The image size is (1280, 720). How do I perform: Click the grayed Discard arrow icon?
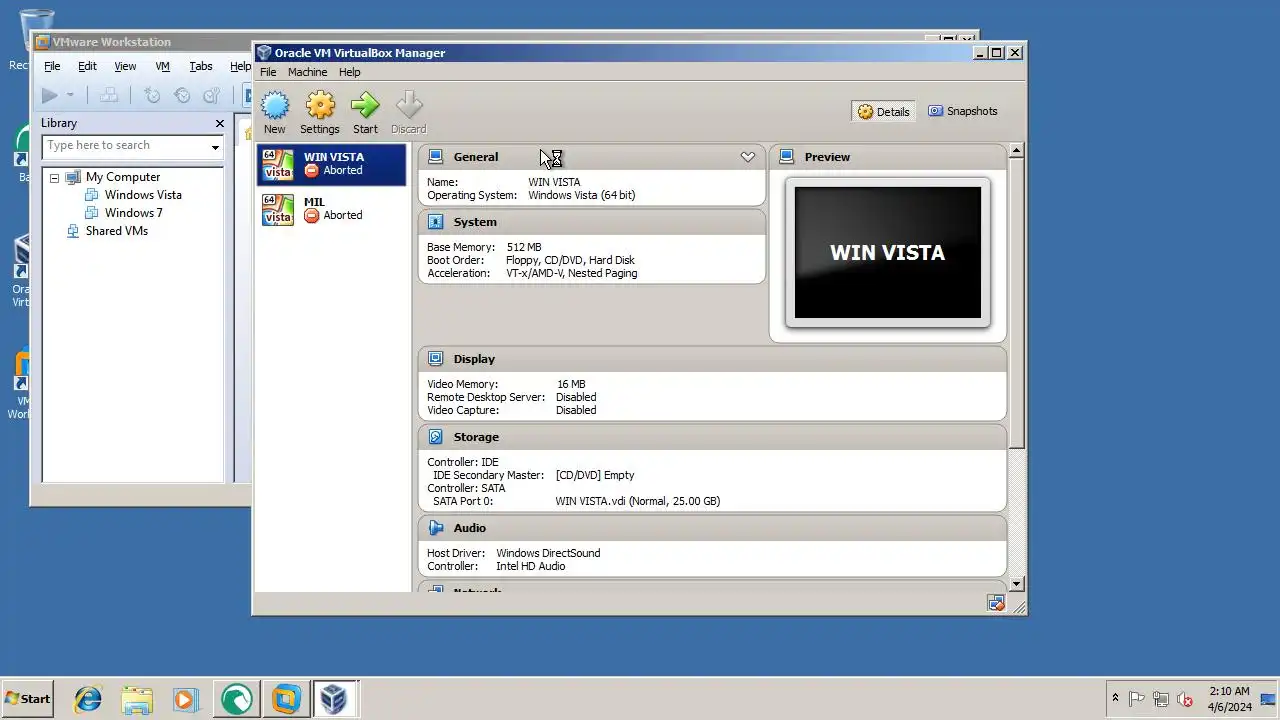pos(409,106)
